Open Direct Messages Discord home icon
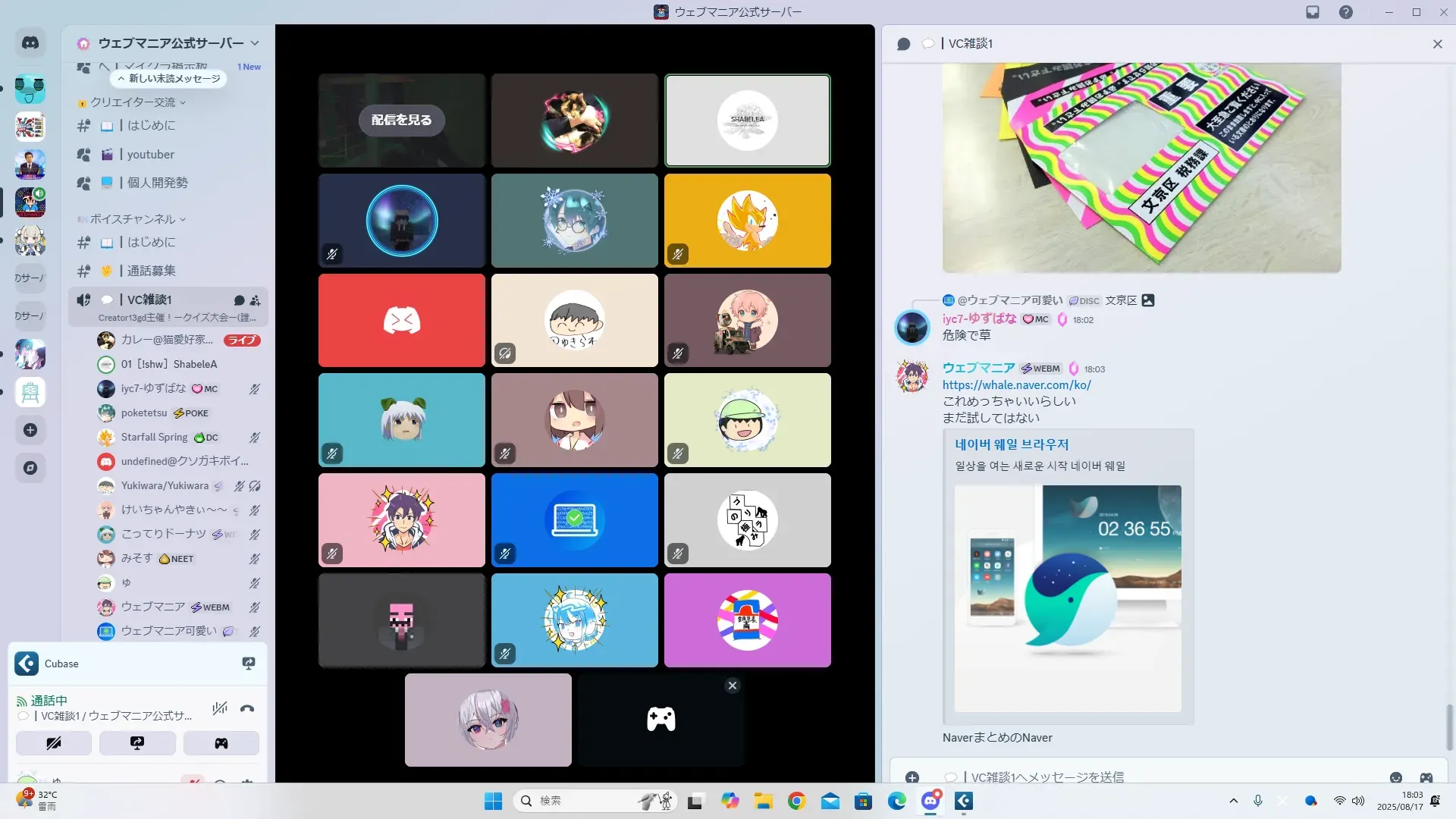Image resolution: width=1456 pixels, height=819 pixels. (x=30, y=43)
